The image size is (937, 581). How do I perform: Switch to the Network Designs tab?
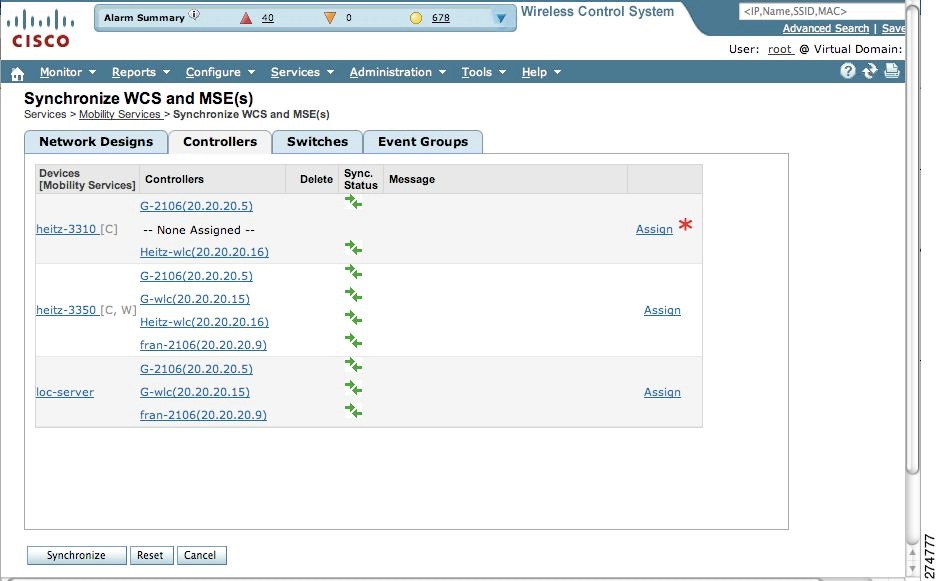tap(96, 142)
